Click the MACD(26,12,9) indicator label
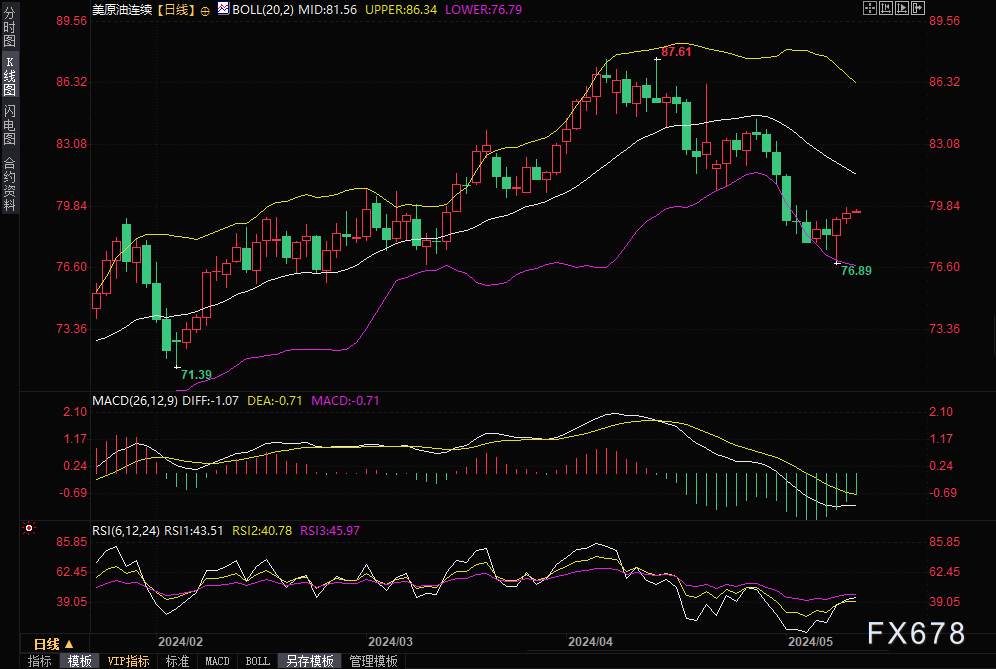Screen dimensions: 996x669 click(x=135, y=401)
